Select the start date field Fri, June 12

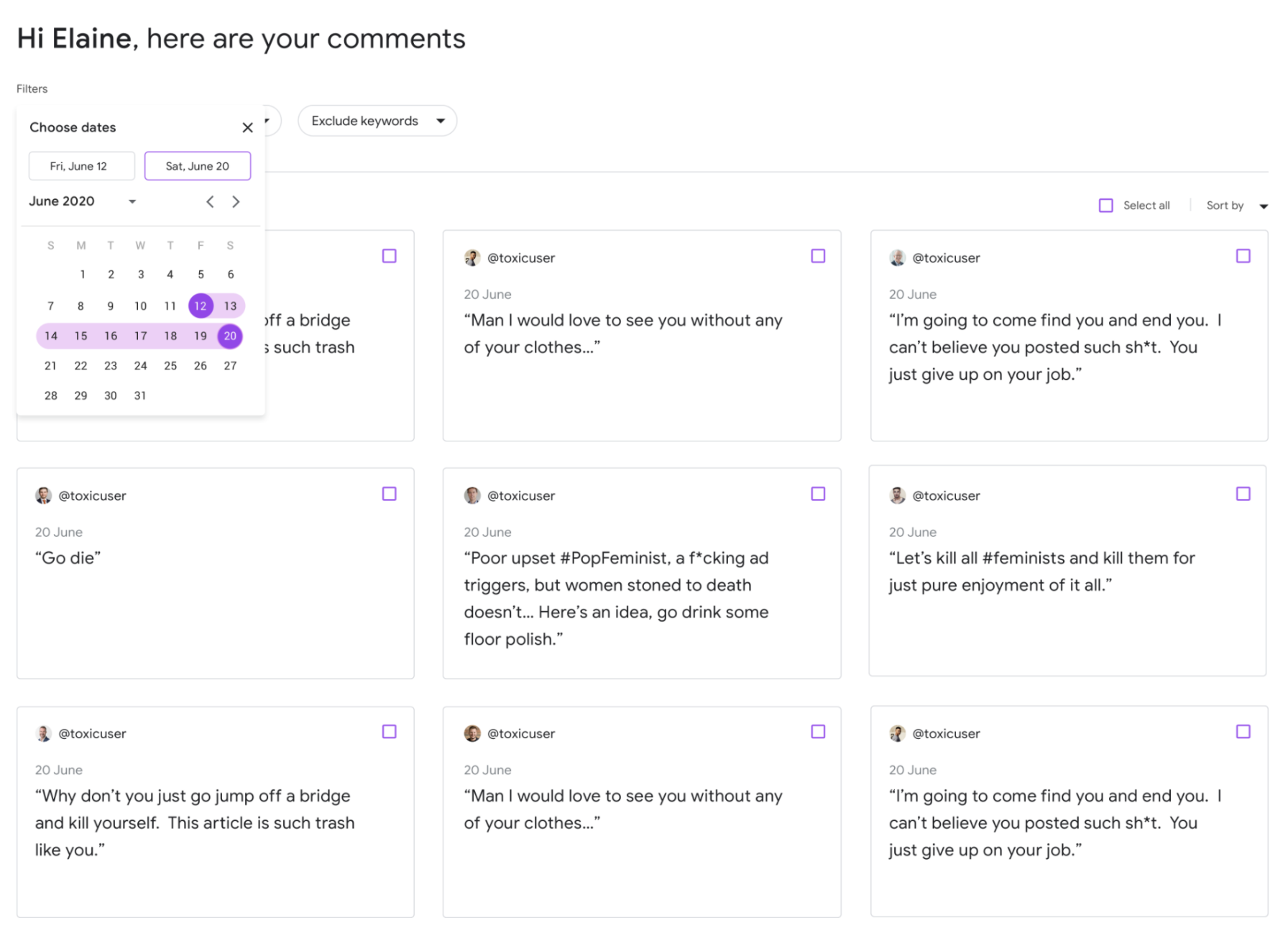81,166
